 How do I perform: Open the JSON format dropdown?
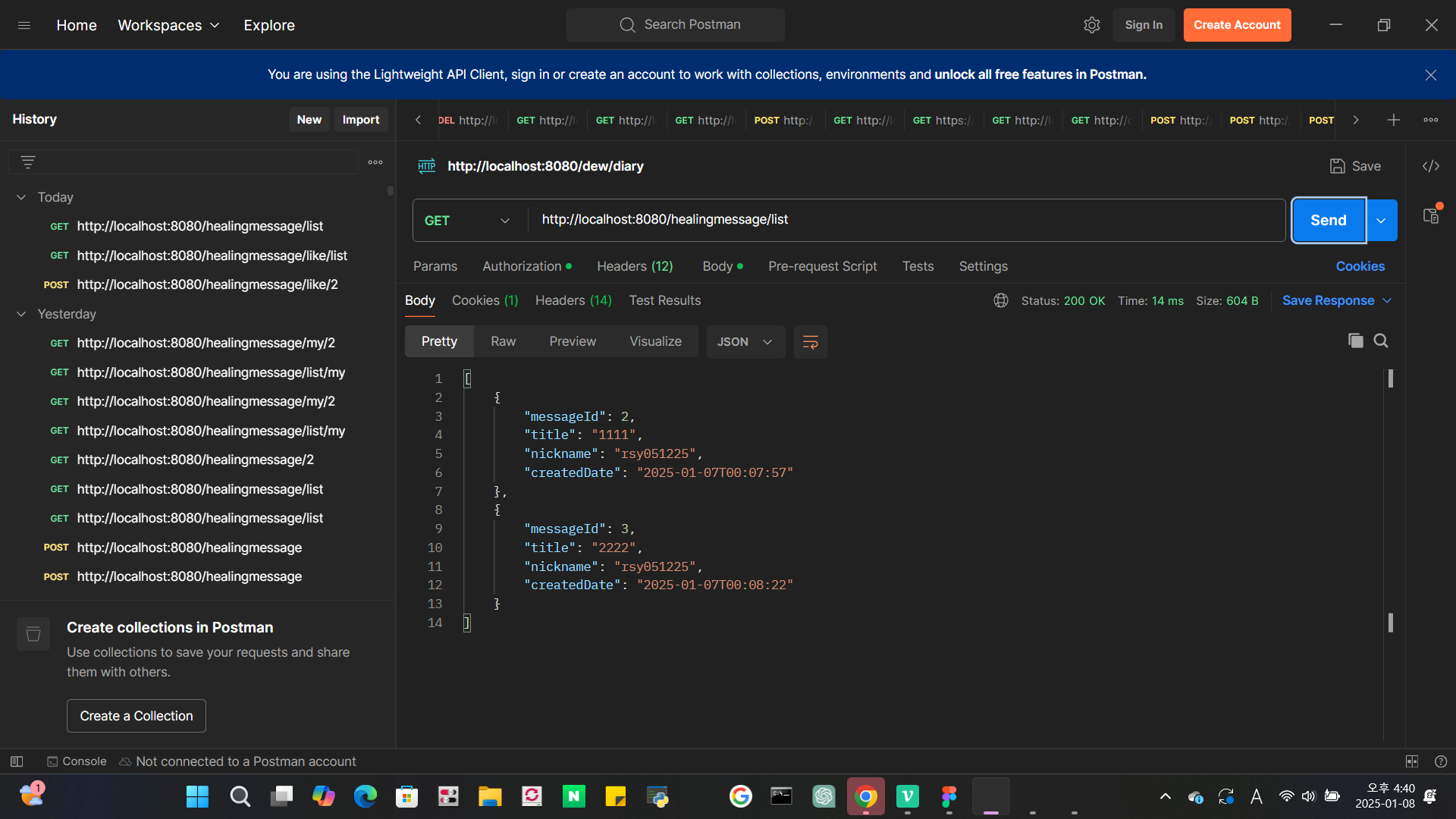click(x=745, y=342)
